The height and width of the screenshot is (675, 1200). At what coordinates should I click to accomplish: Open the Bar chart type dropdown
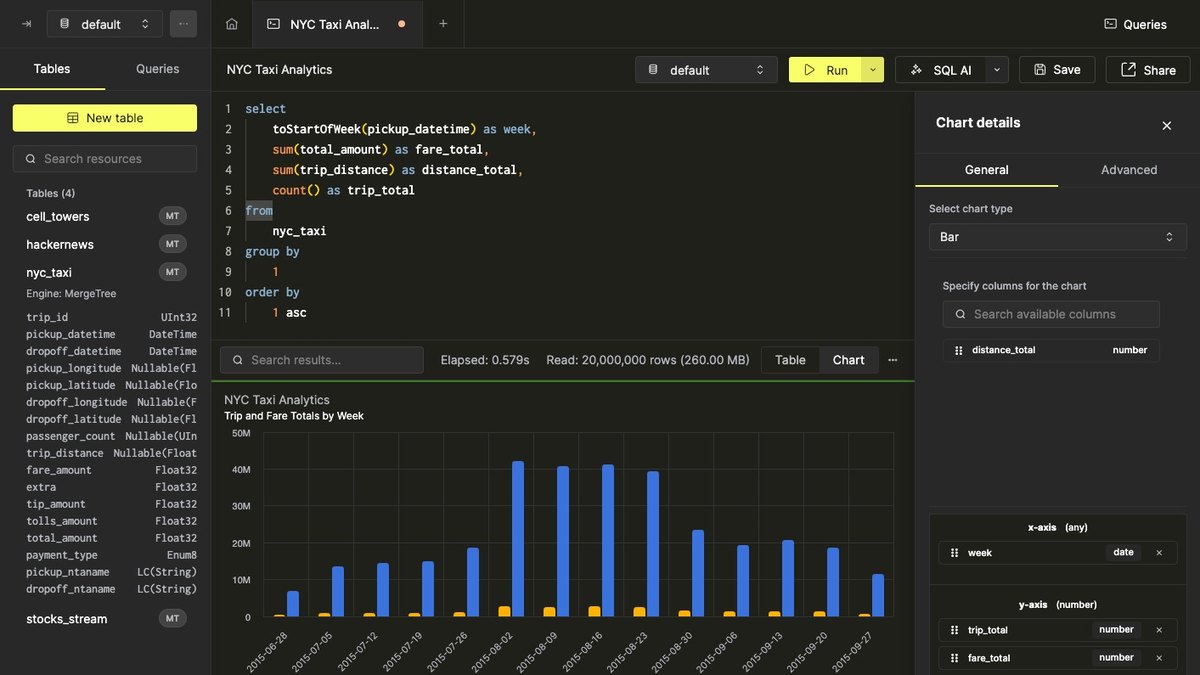point(1057,237)
